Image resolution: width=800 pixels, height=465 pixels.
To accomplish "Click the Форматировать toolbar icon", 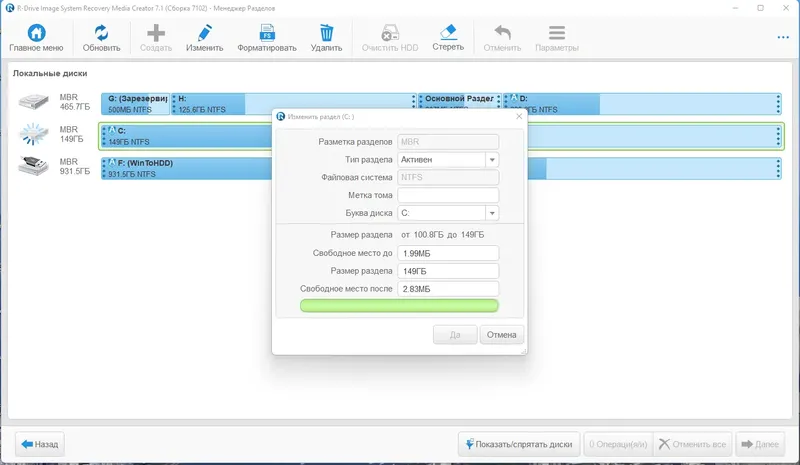I will (x=267, y=33).
